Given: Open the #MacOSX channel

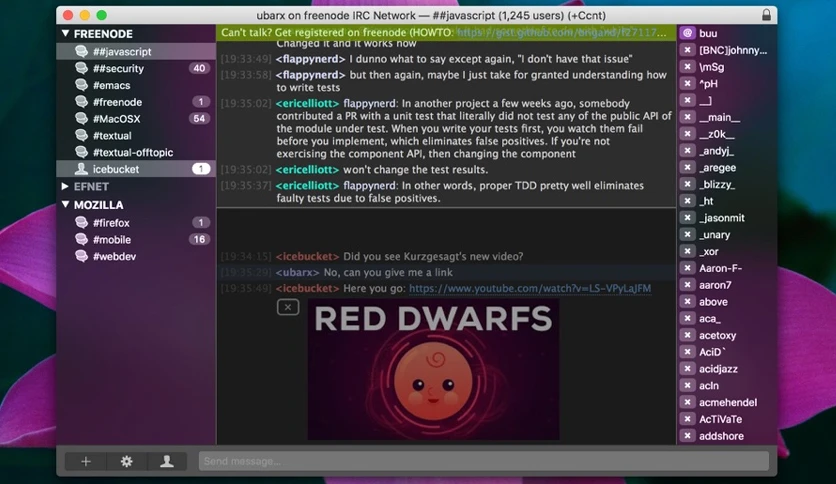Looking at the screenshot, I should click(136, 118).
